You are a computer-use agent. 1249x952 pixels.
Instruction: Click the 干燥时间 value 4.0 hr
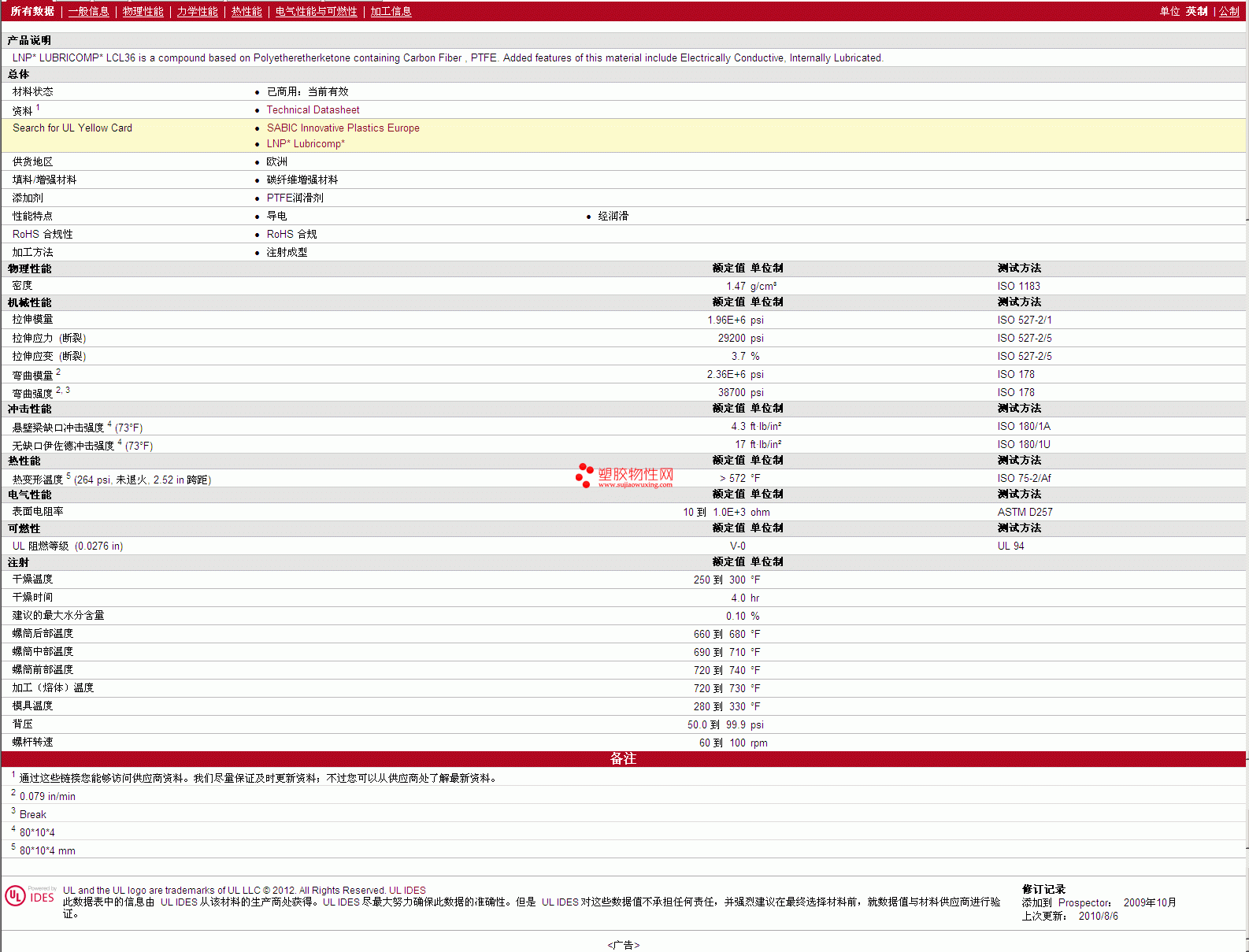(745, 598)
